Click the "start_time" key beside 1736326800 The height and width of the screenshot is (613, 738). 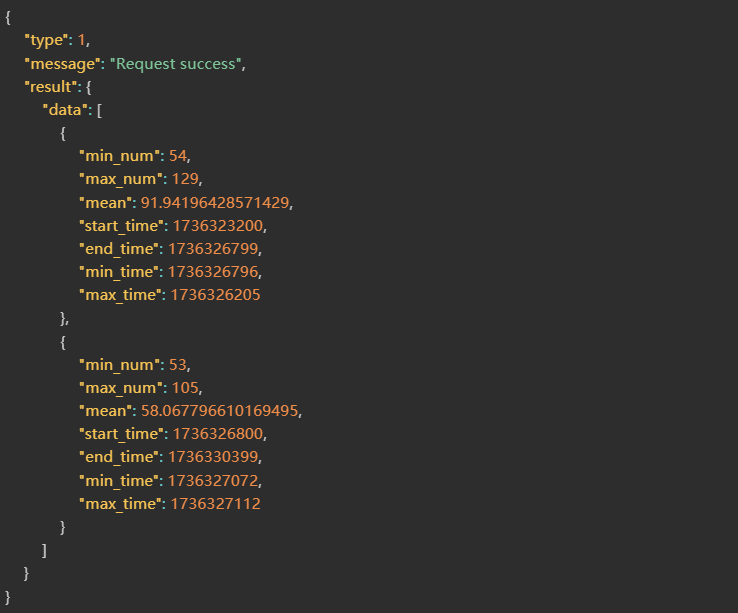[x=121, y=434]
